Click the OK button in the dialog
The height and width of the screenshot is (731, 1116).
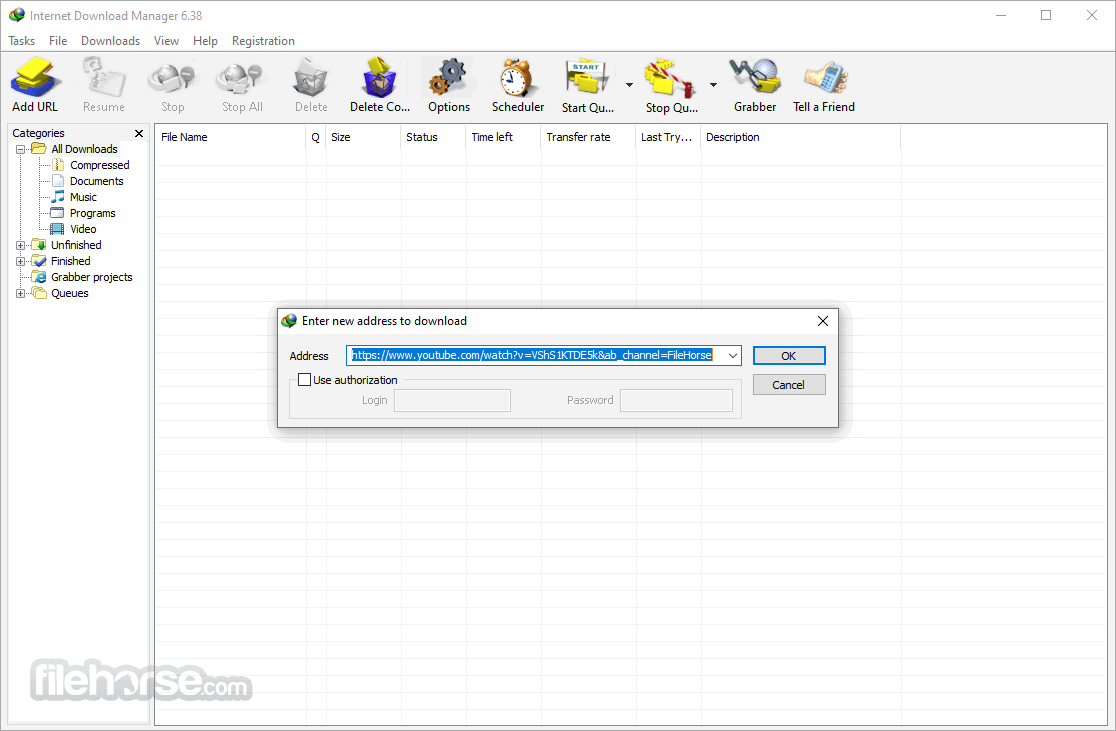pos(789,355)
